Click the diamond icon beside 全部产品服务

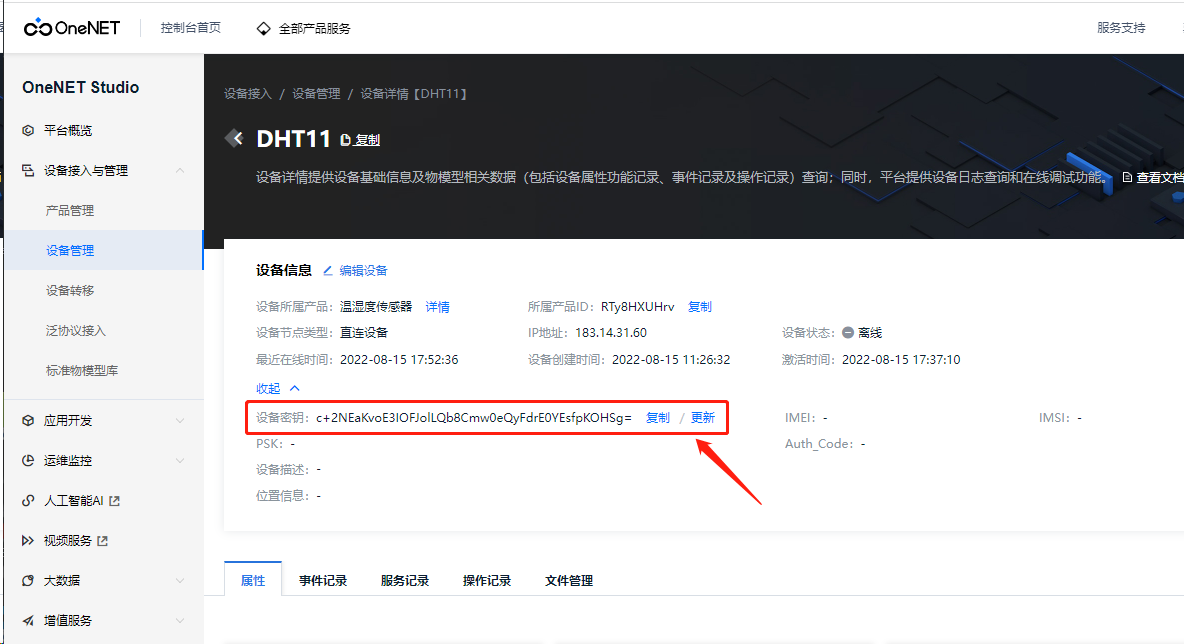click(x=263, y=29)
